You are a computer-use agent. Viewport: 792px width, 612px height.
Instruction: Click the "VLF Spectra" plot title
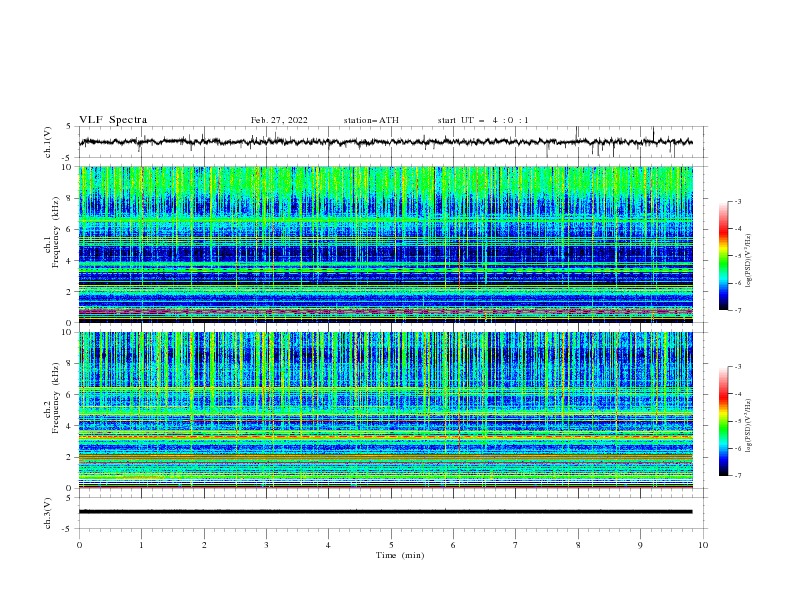(113, 120)
